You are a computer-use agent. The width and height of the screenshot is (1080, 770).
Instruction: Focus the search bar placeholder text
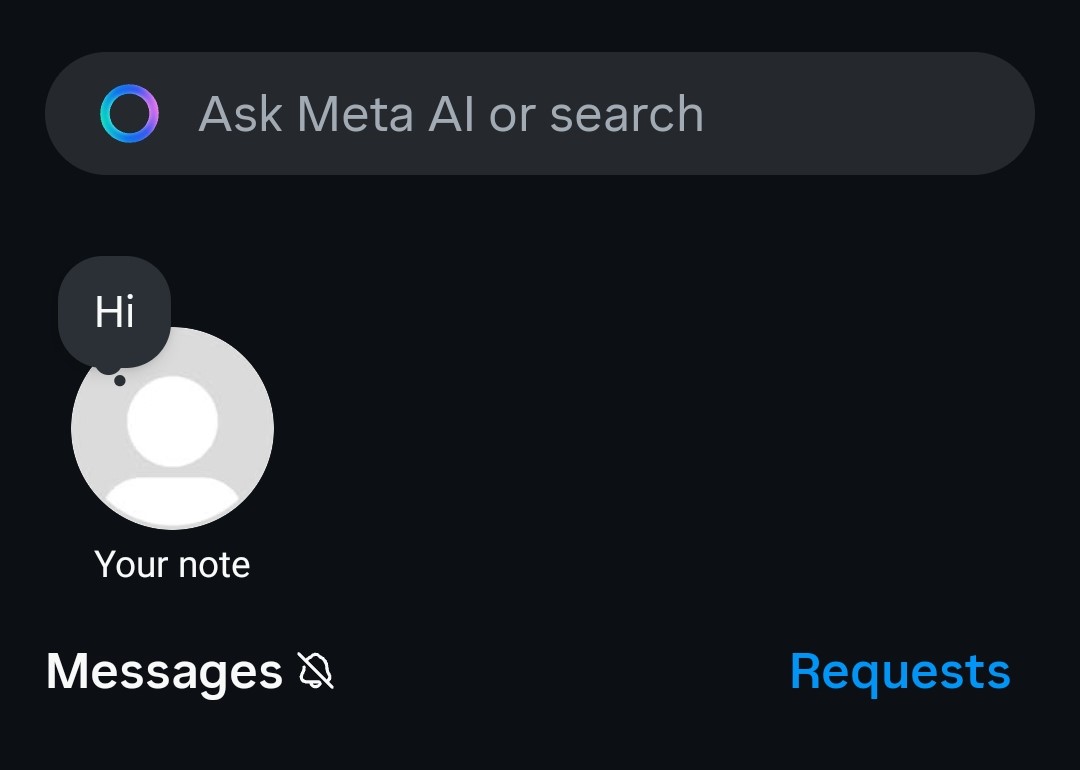[451, 114]
